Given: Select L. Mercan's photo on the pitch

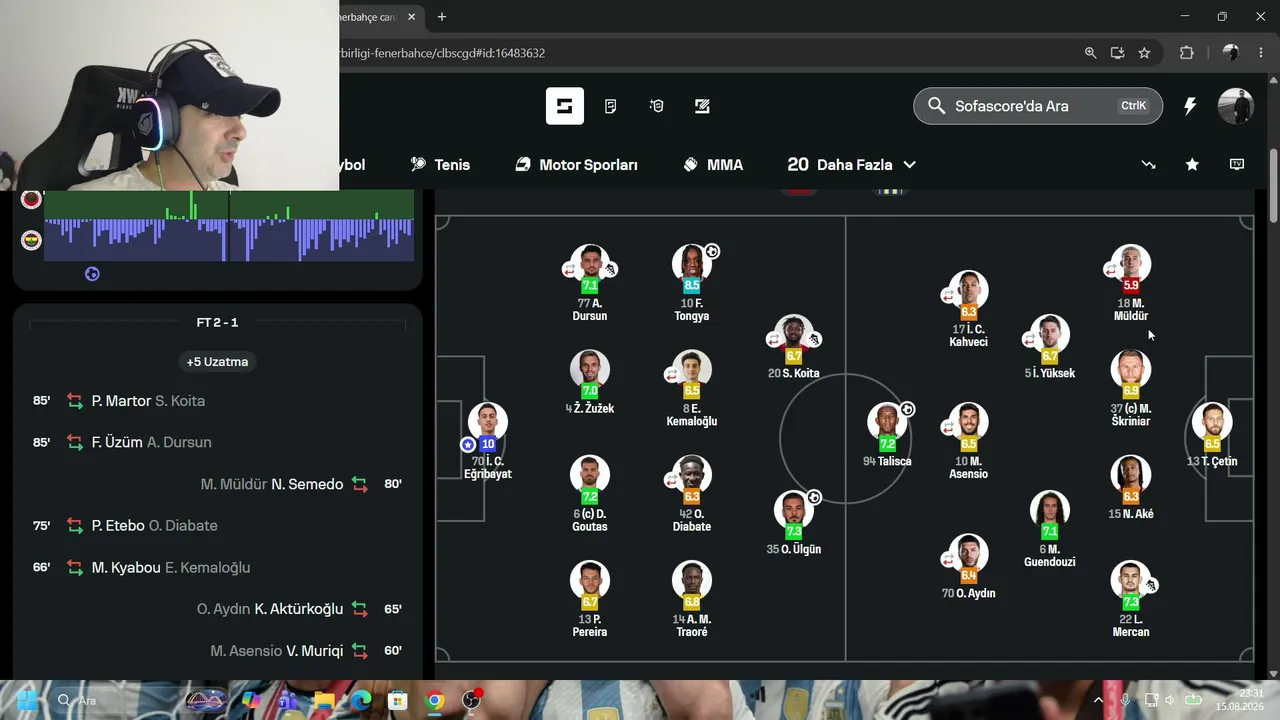Looking at the screenshot, I should pyautogui.click(x=1131, y=580).
